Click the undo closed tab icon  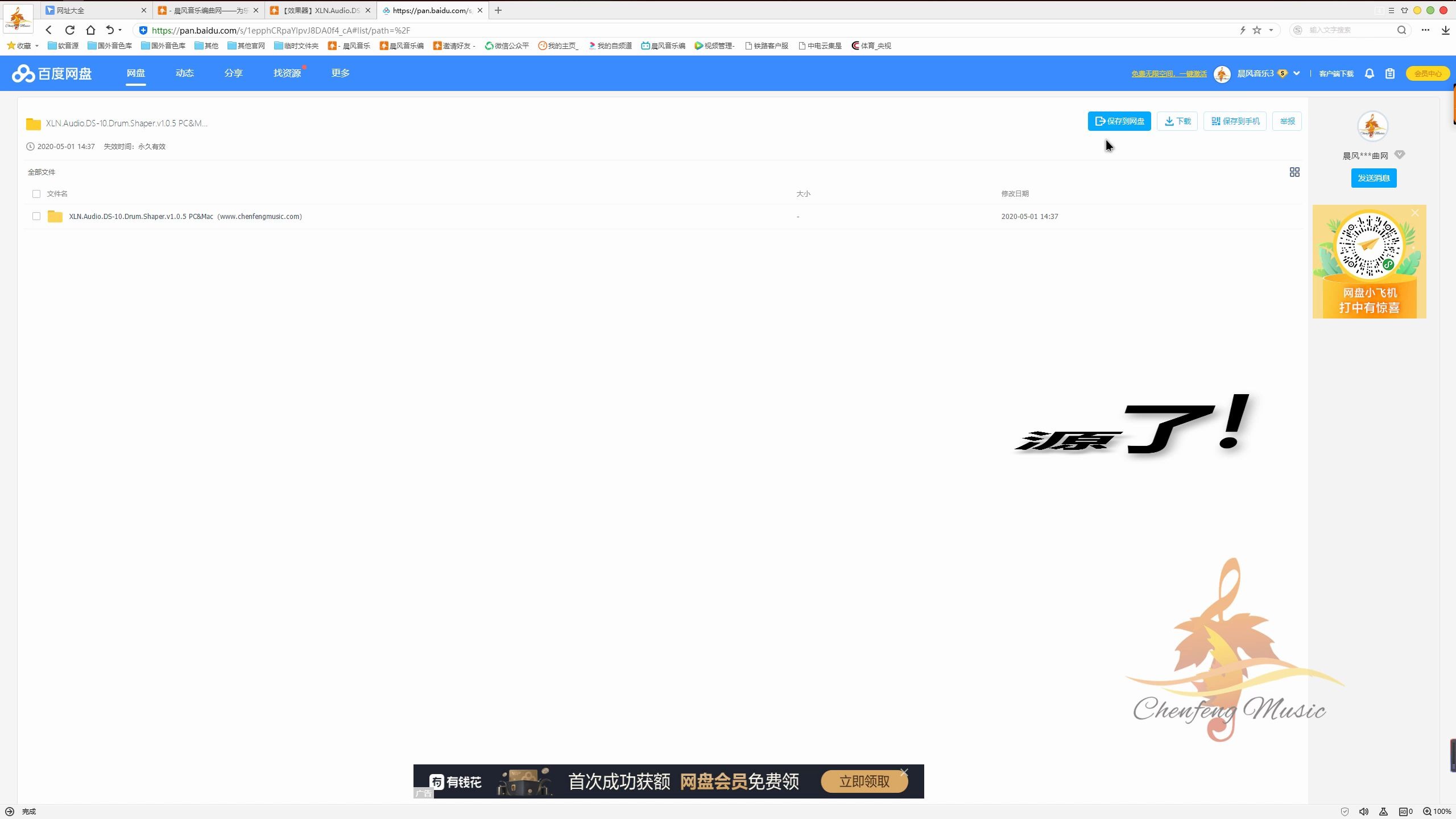[x=110, y=30]
